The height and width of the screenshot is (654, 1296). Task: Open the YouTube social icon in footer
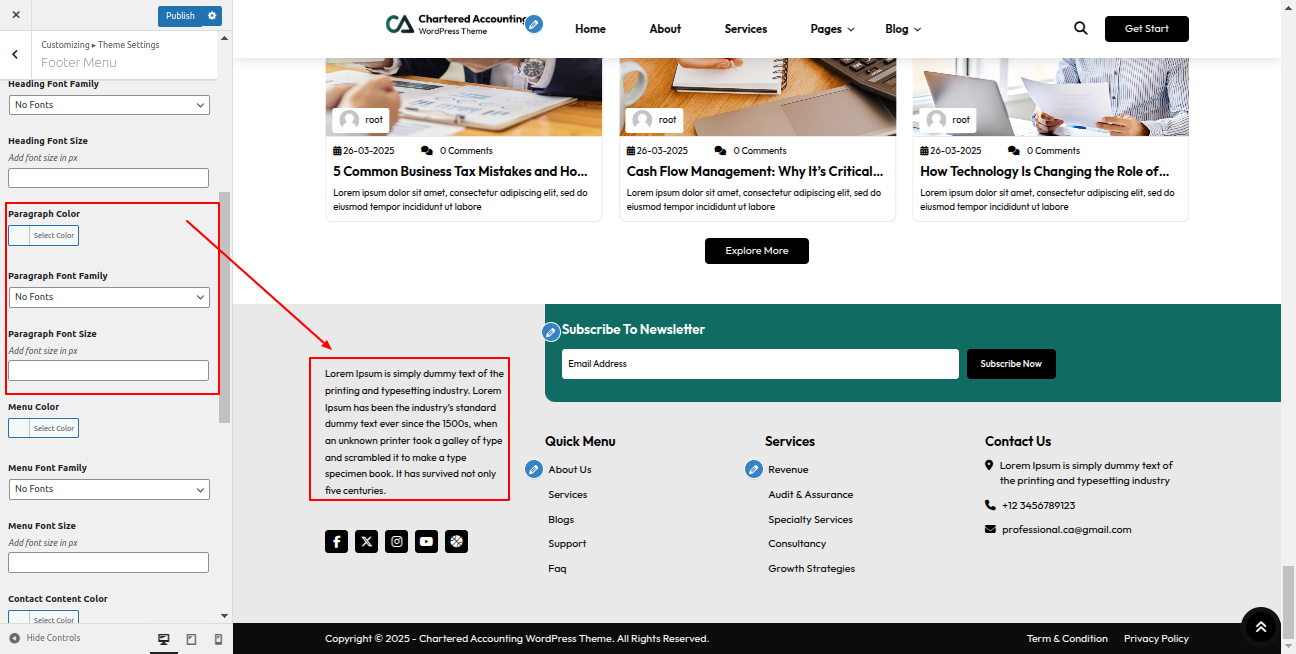pyautogui.click(x=427, y=542)
